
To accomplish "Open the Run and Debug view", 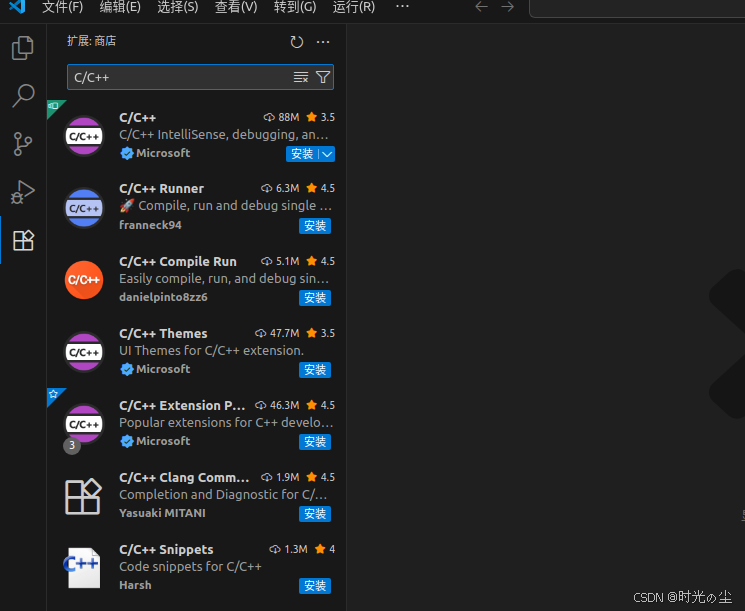I will [22, 192].
